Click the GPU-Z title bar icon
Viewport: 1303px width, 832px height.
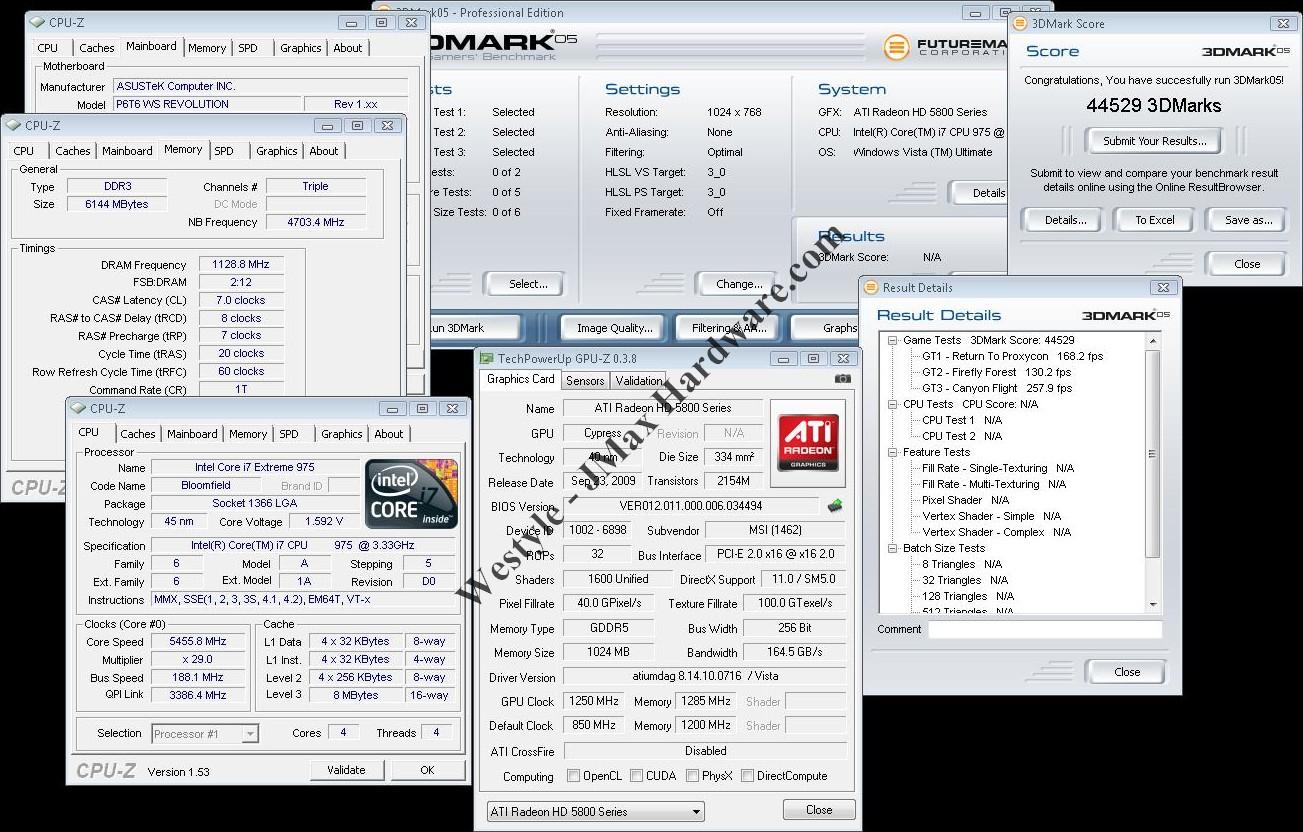[x=486, y=358]
